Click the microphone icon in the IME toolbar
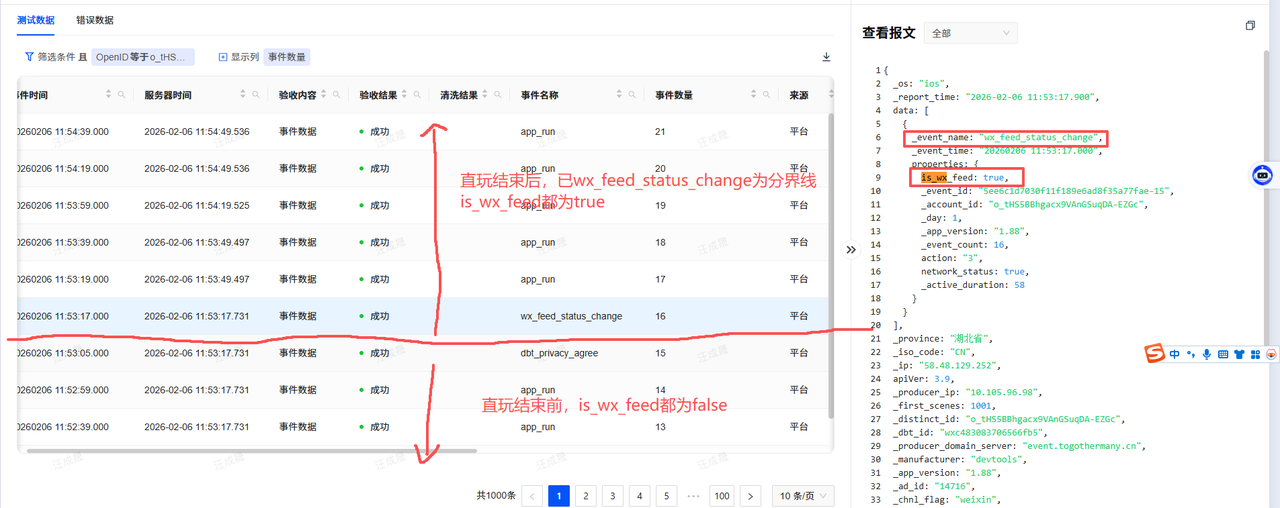 tap(1207, 354)
